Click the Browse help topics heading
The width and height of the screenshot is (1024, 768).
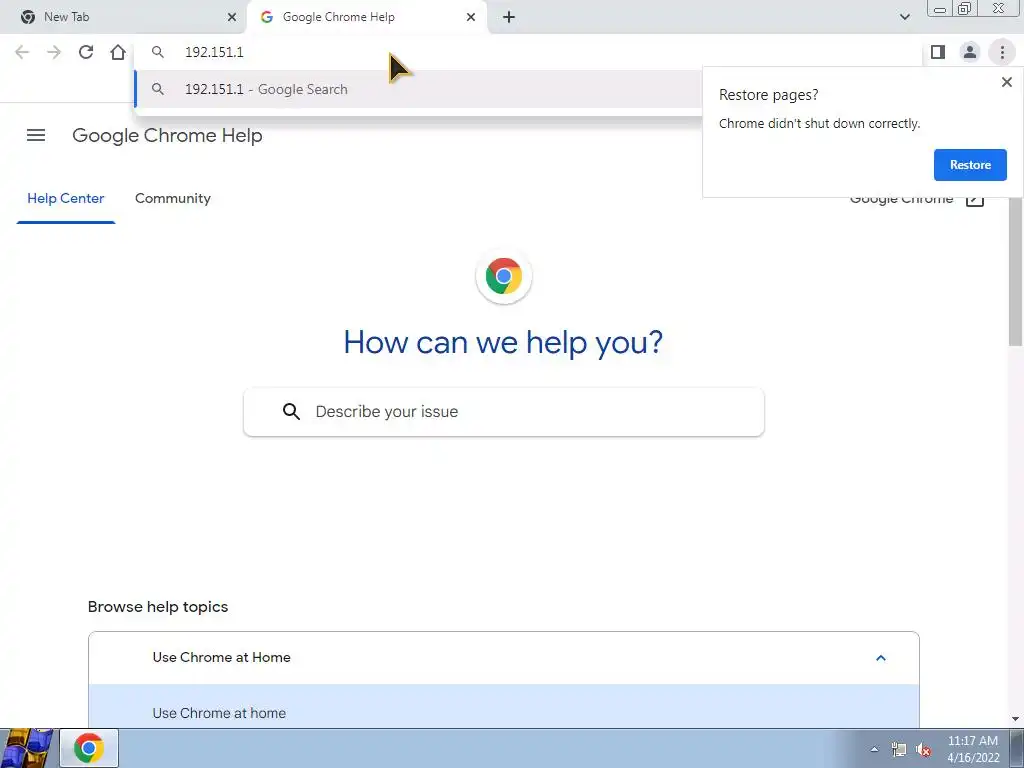158,607
